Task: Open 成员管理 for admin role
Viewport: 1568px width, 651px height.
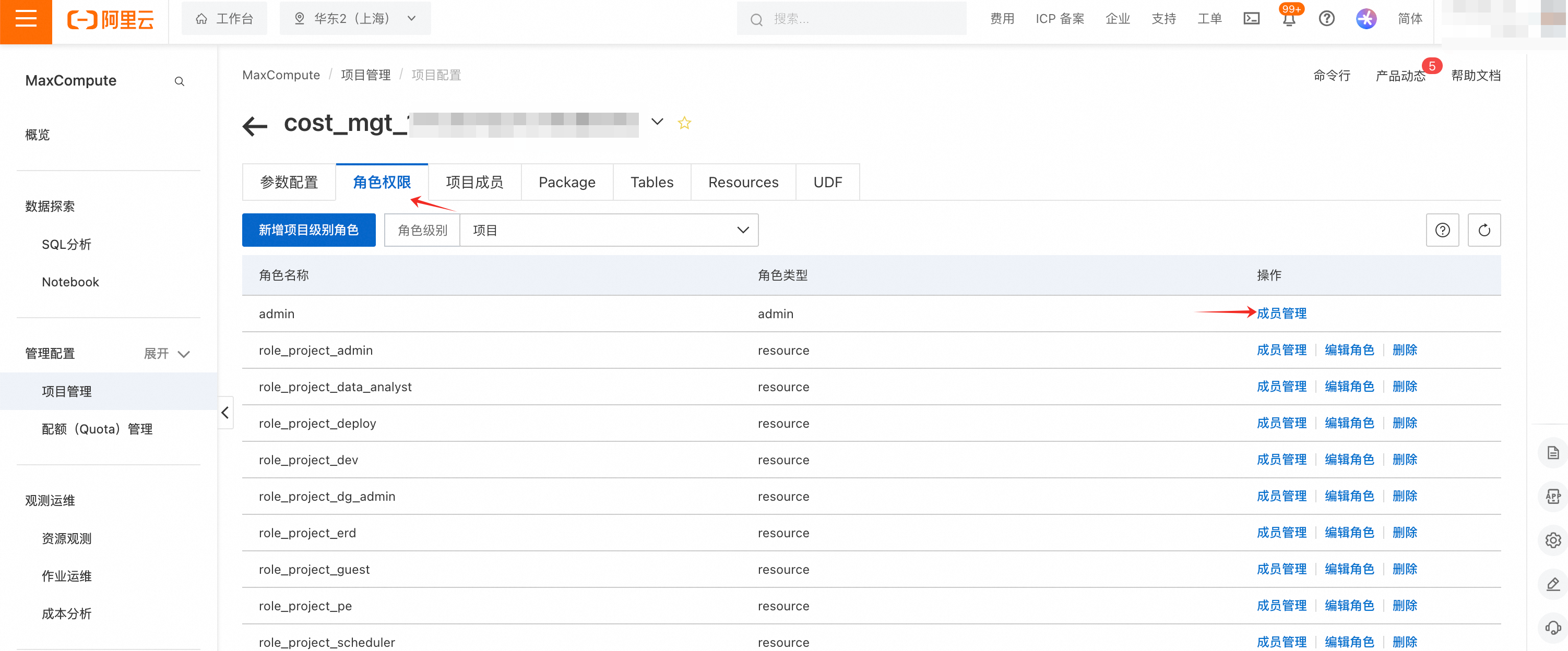Action: [x=1281, y=314]
